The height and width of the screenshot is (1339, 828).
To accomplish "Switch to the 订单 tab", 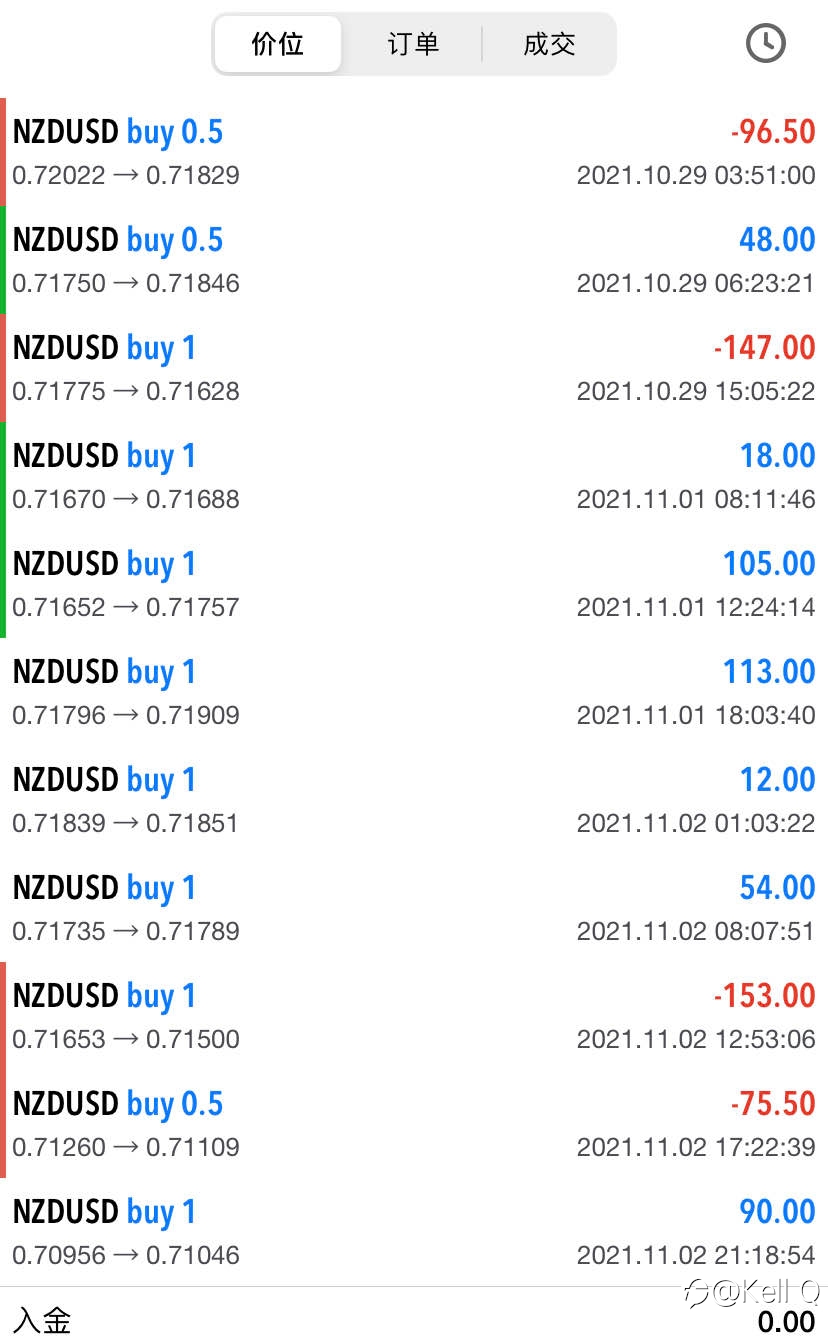I will pos(413,44).
